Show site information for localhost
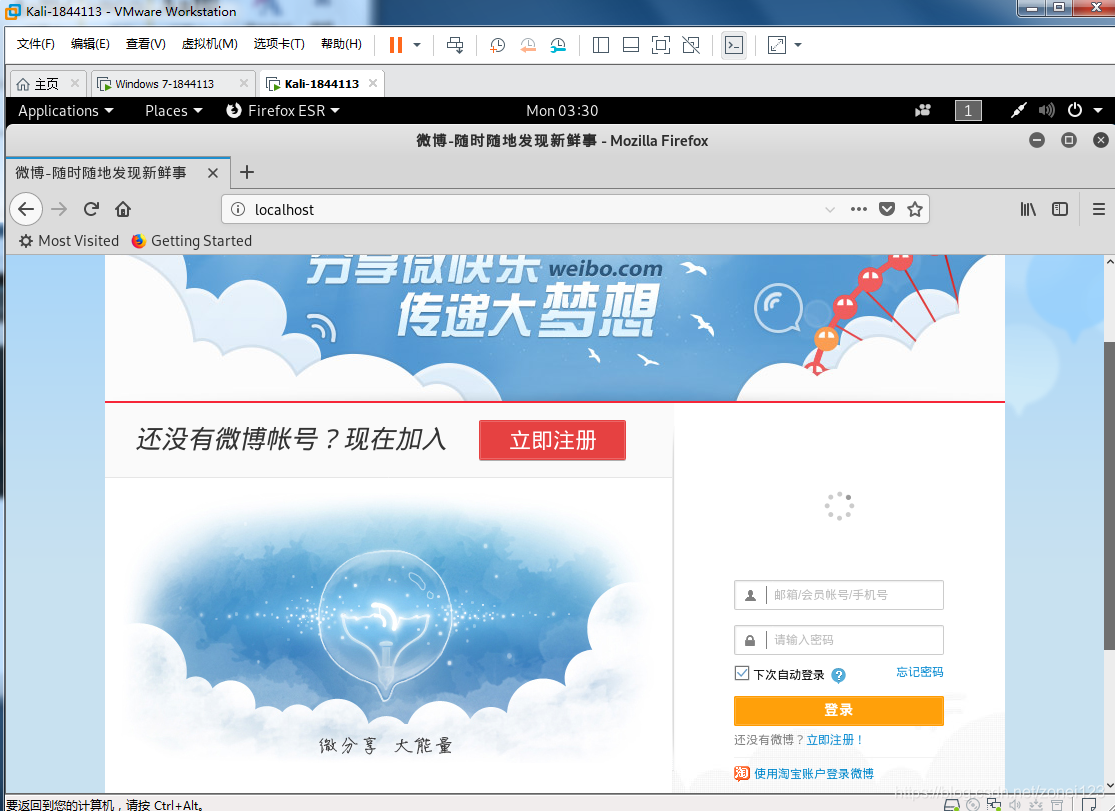 (x=238, y=209)
